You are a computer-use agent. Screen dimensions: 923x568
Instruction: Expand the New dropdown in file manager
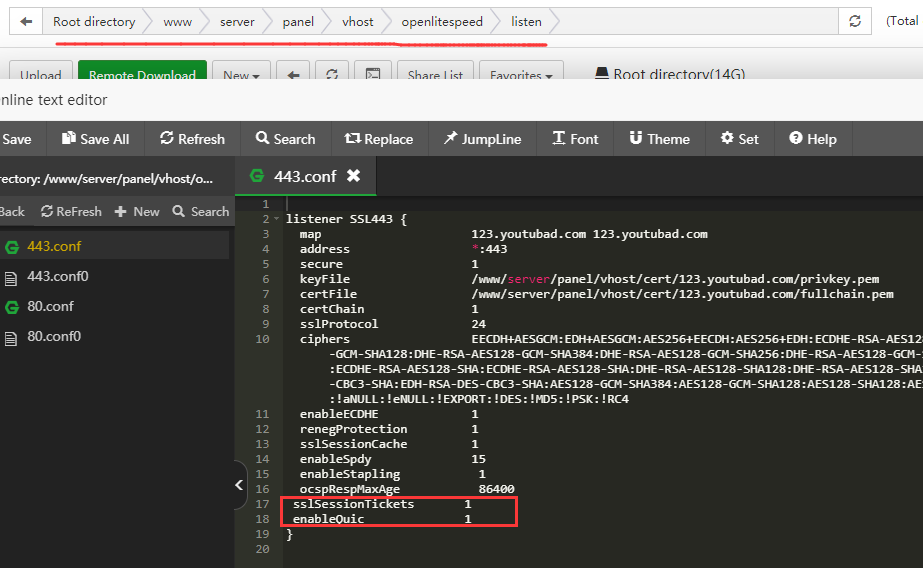pos(241,75)
